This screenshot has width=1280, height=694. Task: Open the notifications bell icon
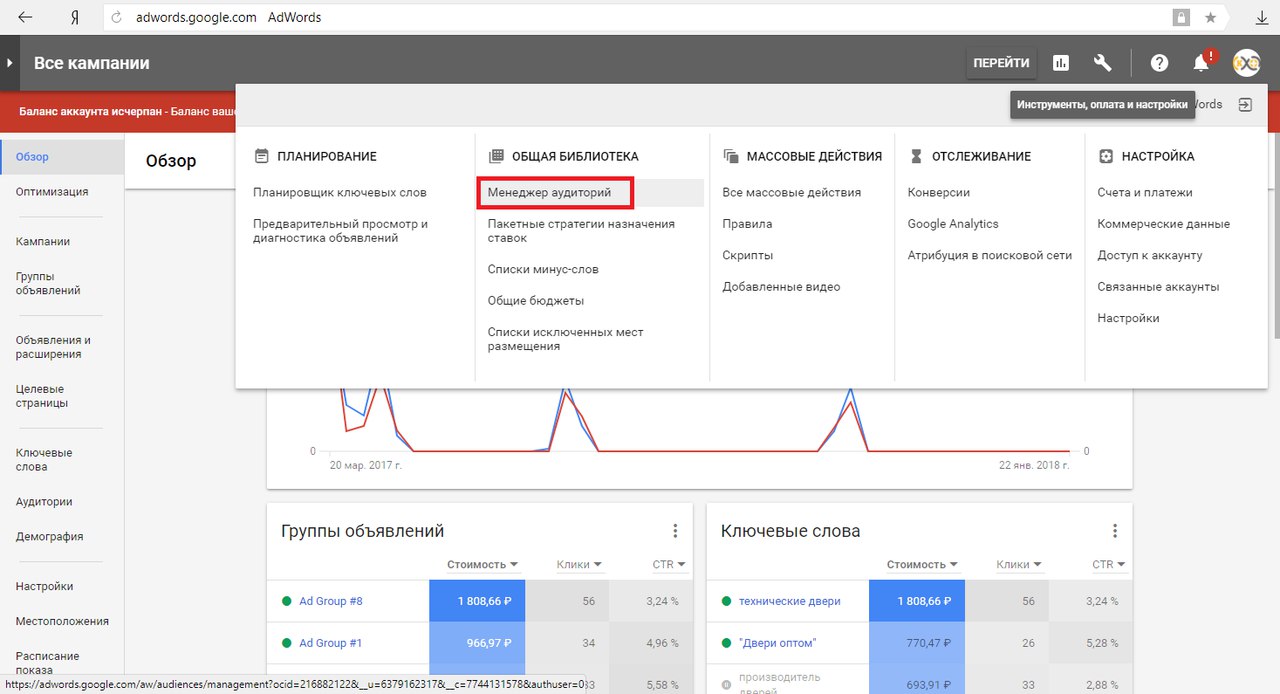click(x=1201, y=63)
